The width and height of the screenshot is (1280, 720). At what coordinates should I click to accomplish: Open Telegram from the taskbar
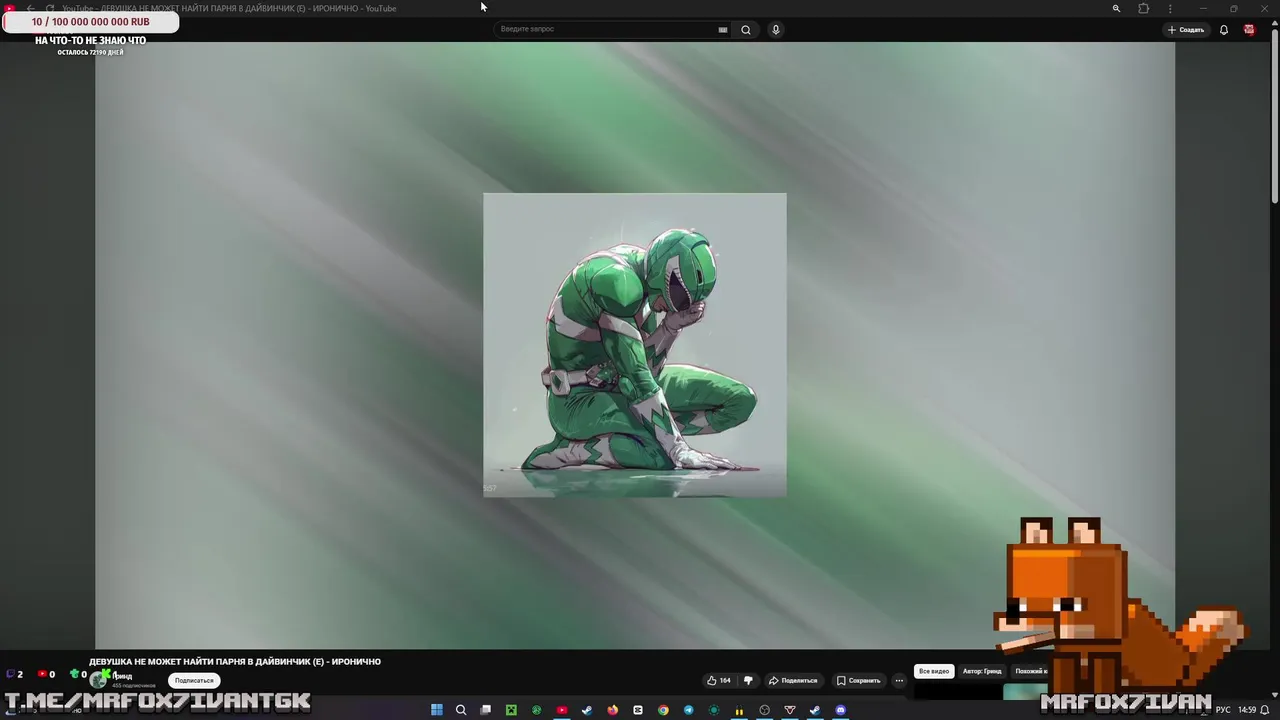(x=688, y=710)
